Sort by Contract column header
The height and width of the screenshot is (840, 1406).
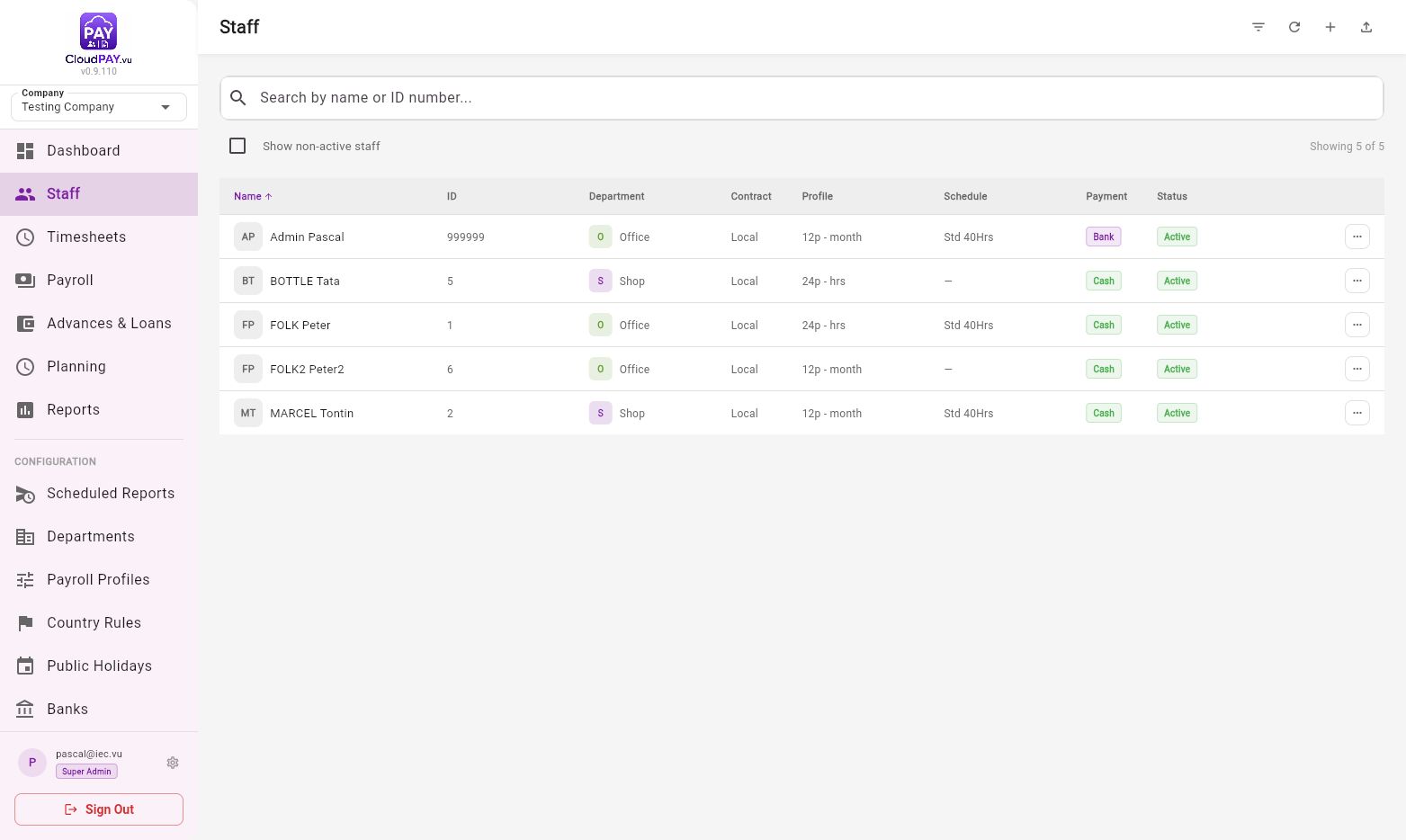(x=751, y=196)
